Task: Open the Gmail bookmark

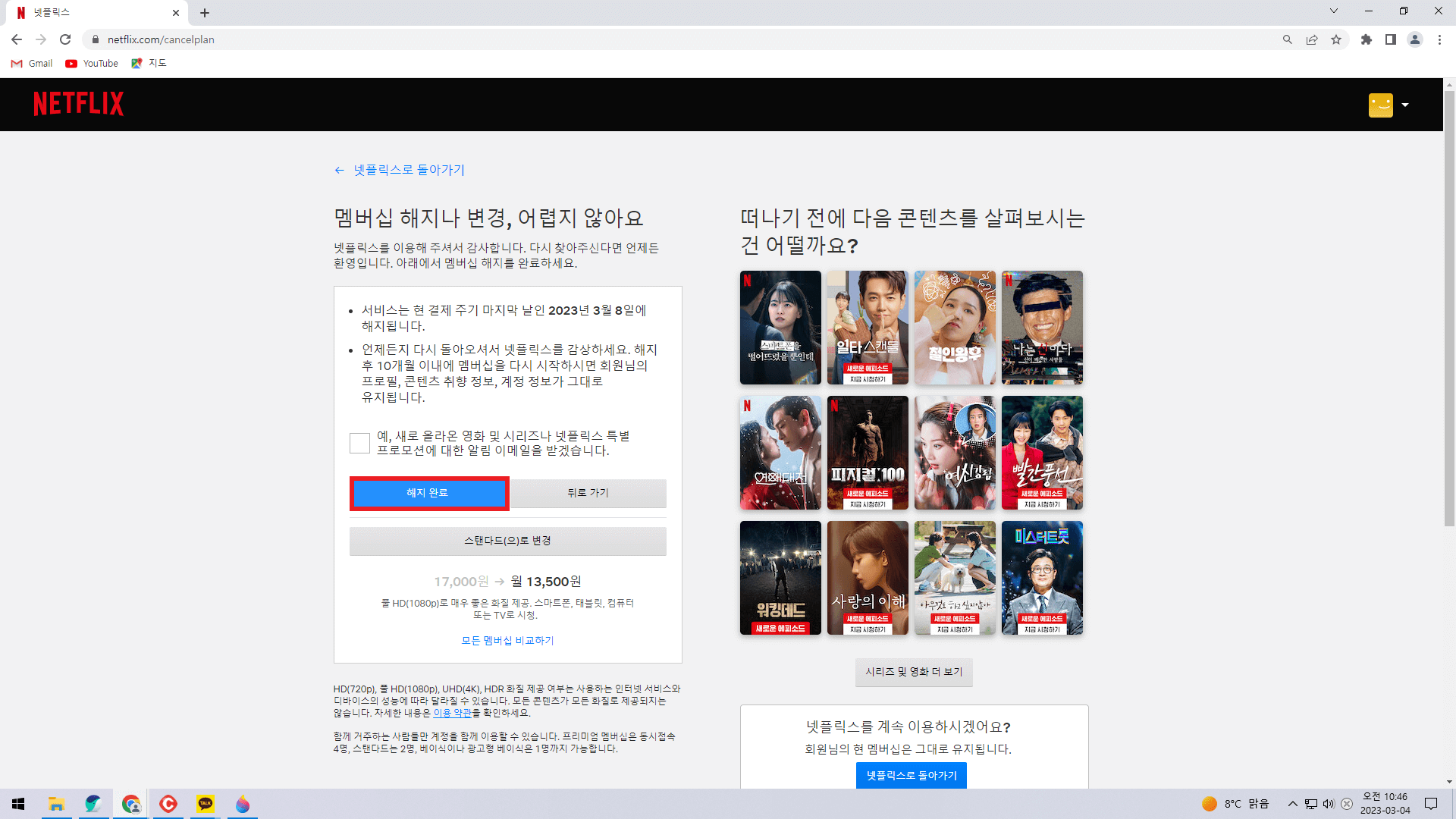Action: click(32, 64)
